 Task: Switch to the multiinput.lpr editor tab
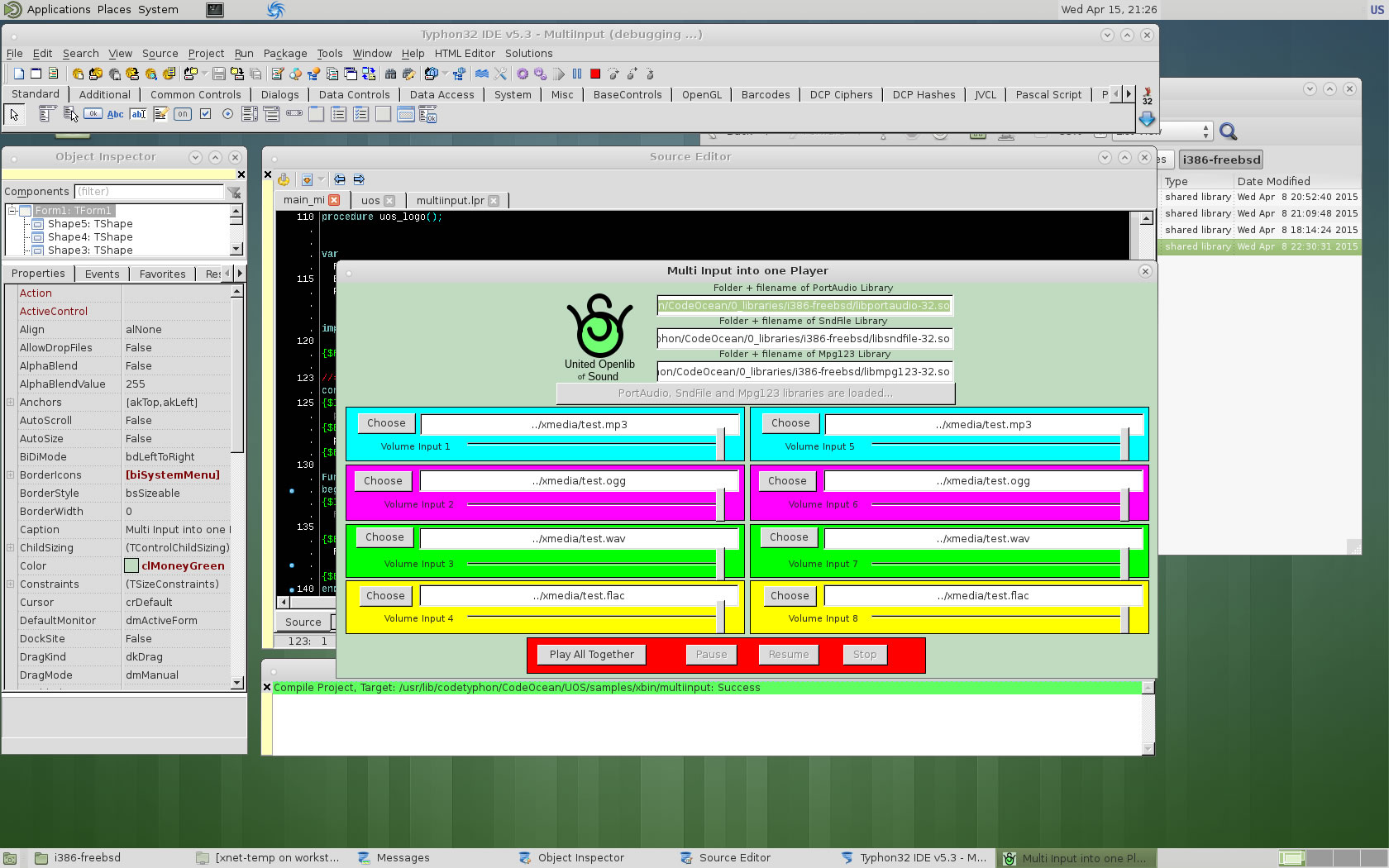point(451,200)
